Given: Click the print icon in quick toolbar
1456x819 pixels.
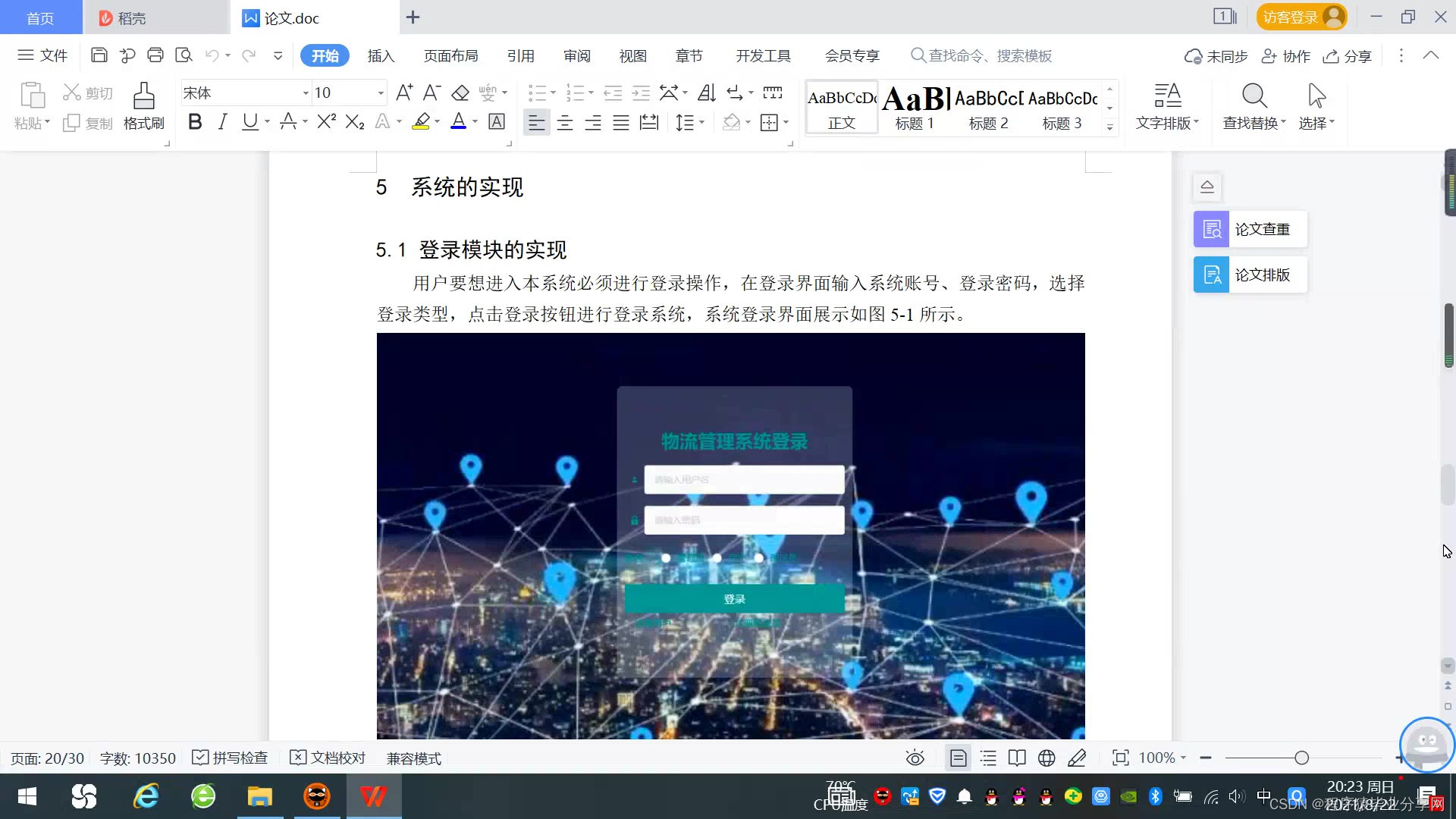Looking at the screenshot, I should click(x=155, y=55).
